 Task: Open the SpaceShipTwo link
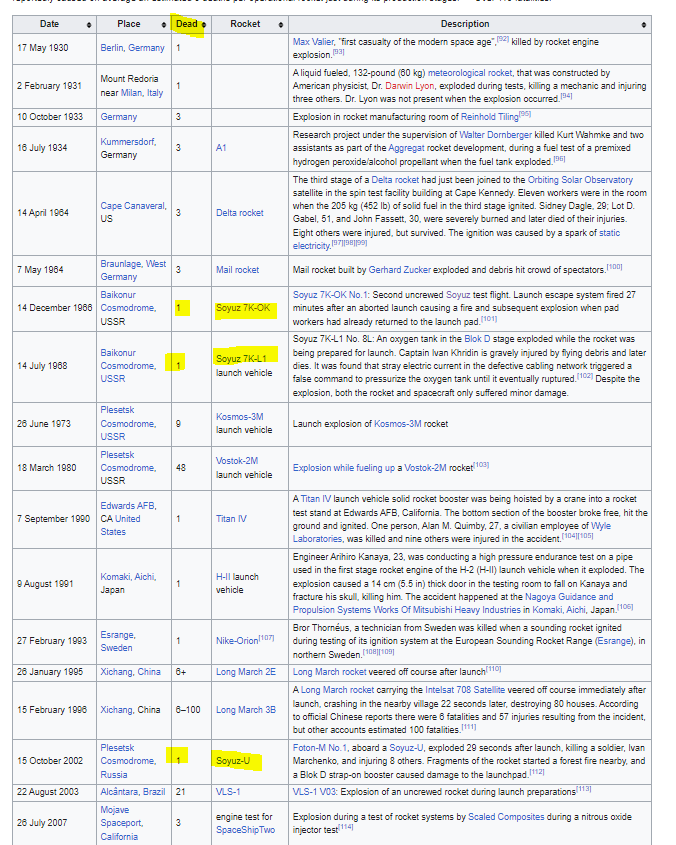pos(245,830)
